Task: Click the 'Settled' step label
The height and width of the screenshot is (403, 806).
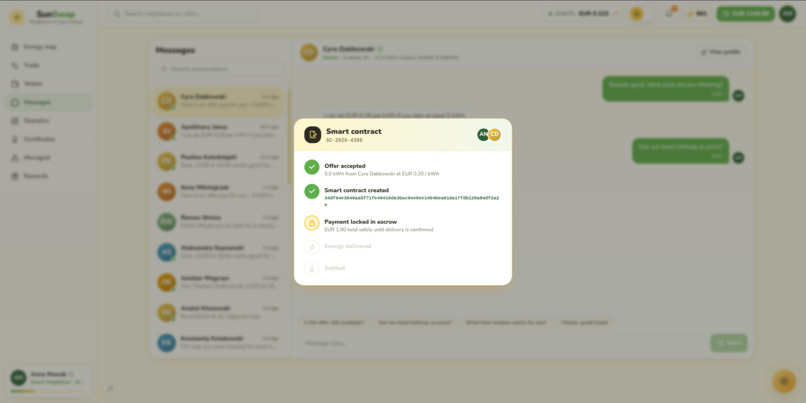Action: 335,268
